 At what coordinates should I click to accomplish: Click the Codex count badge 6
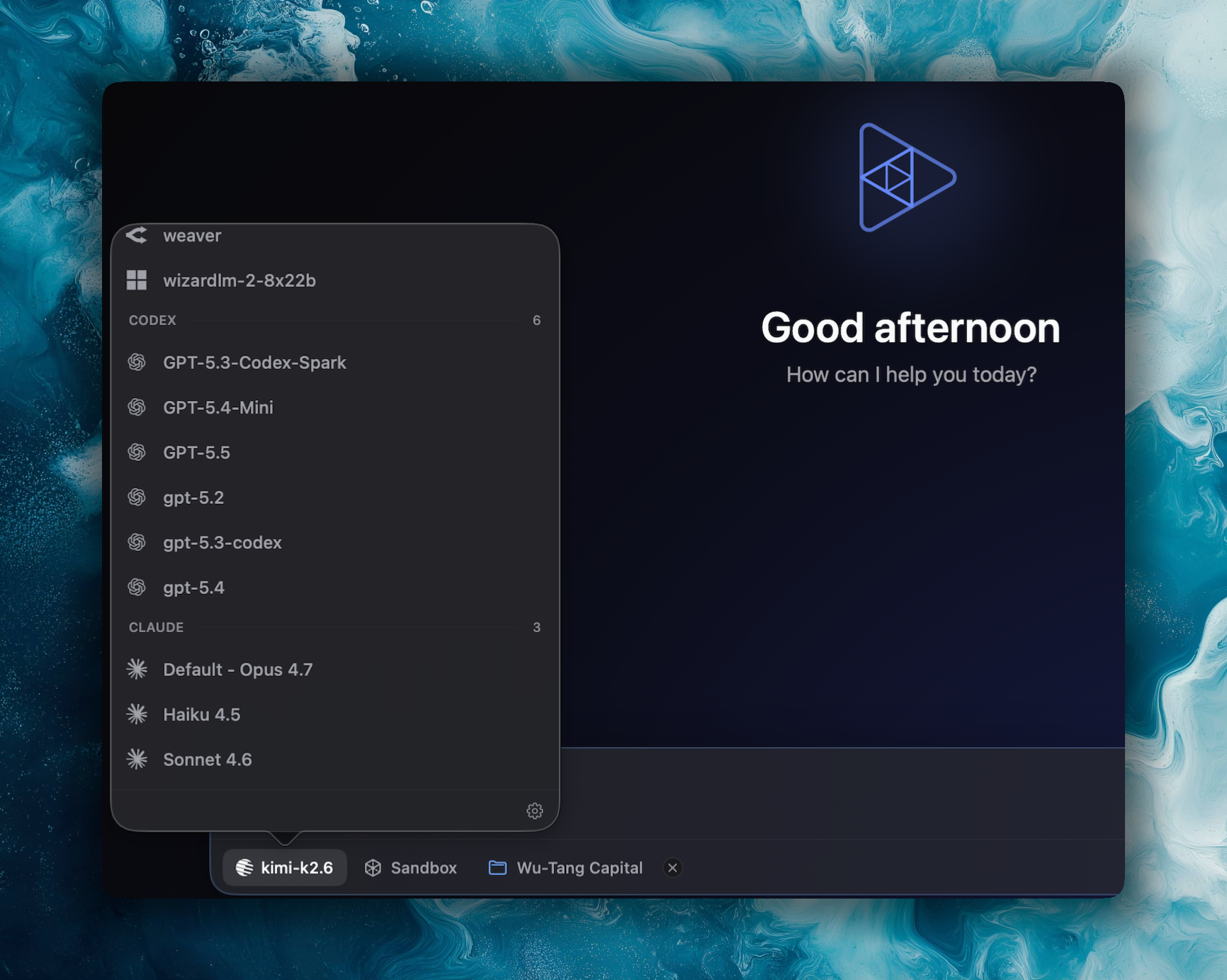pos(536,321)
